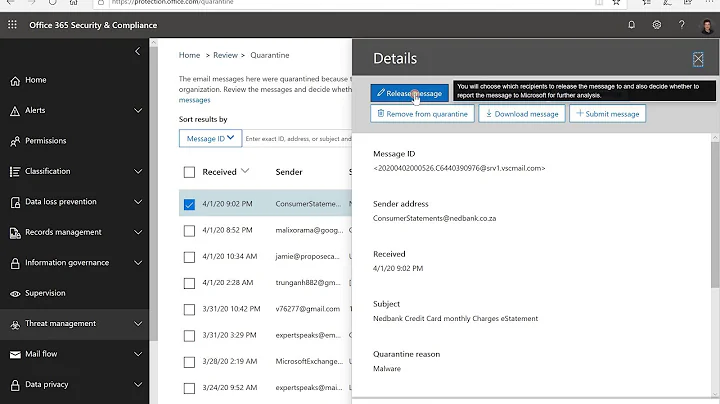Click the Classification list icon
The height and width of the screenshot is (404, 720).
click(x=15, y=172)
